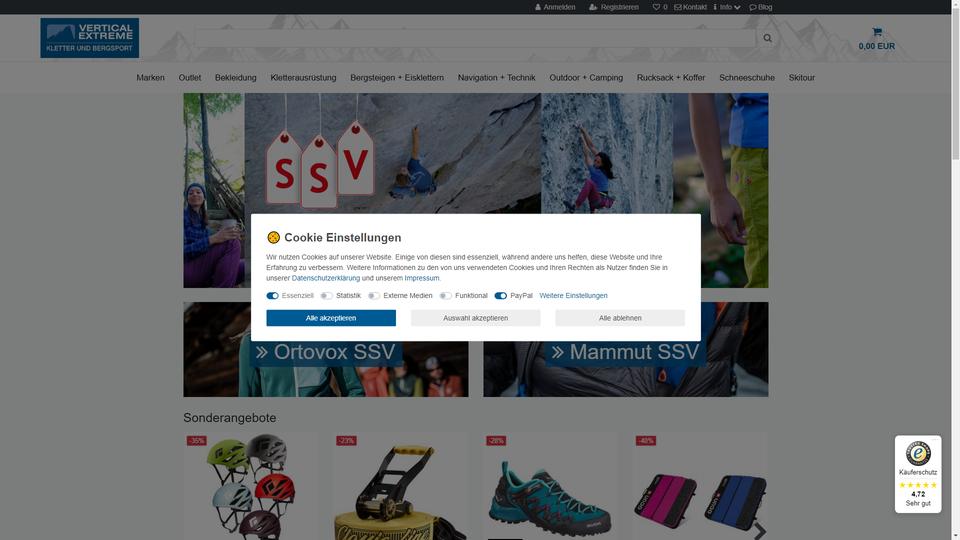Click the Registrieren link
The width and height of the screenshot is (960, 540).
(614, 7)
